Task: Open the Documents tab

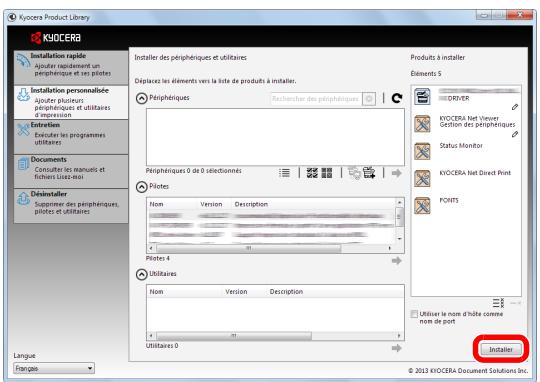Action: coord(71,171)
